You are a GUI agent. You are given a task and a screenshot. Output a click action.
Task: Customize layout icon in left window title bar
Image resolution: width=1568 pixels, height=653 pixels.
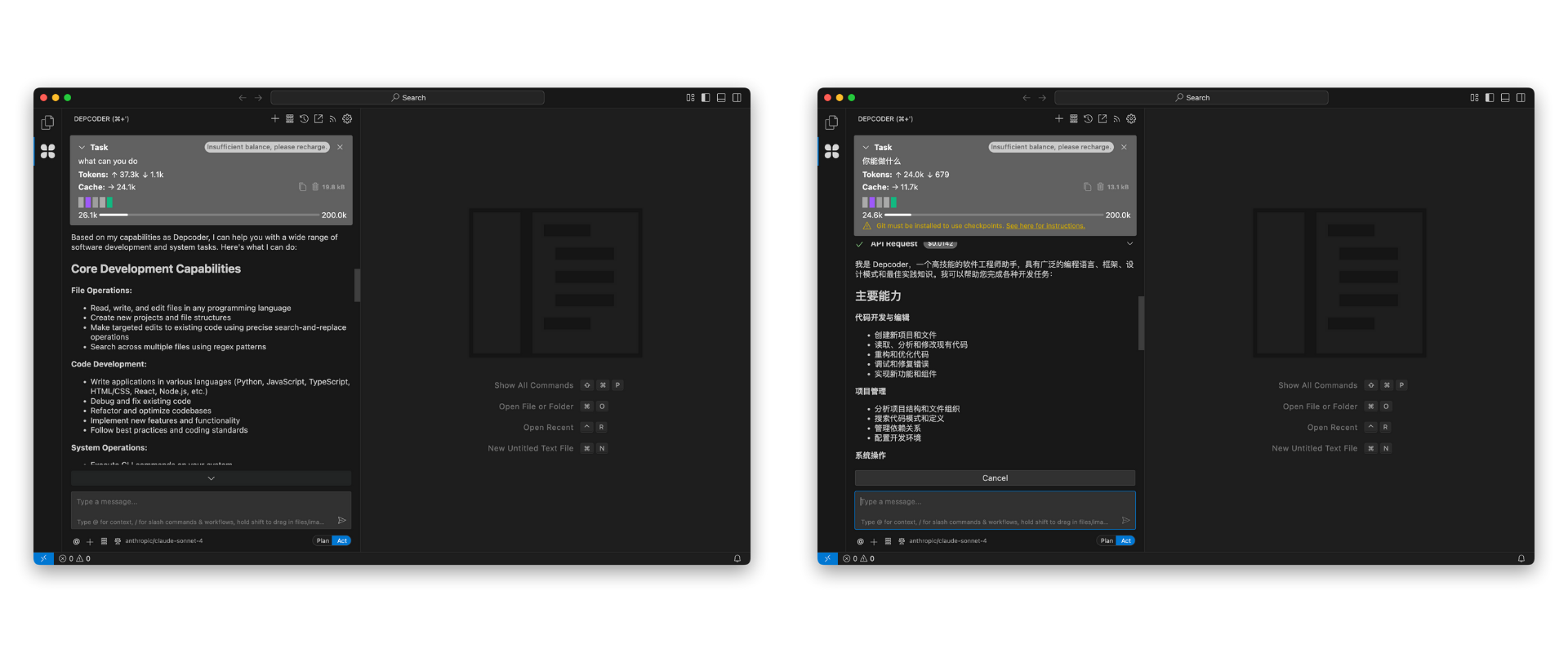pos(690,97)
